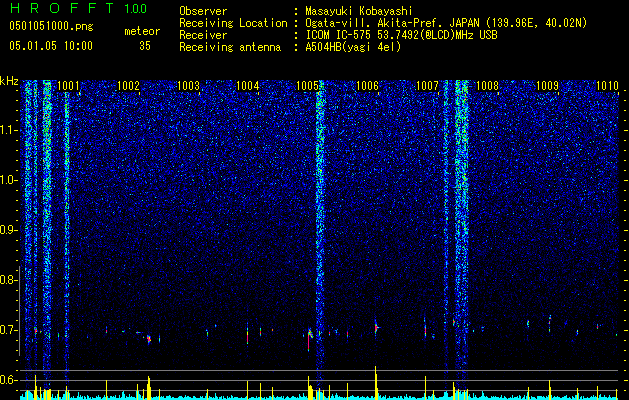Click the Receiving Location field label

pos(233,23)
